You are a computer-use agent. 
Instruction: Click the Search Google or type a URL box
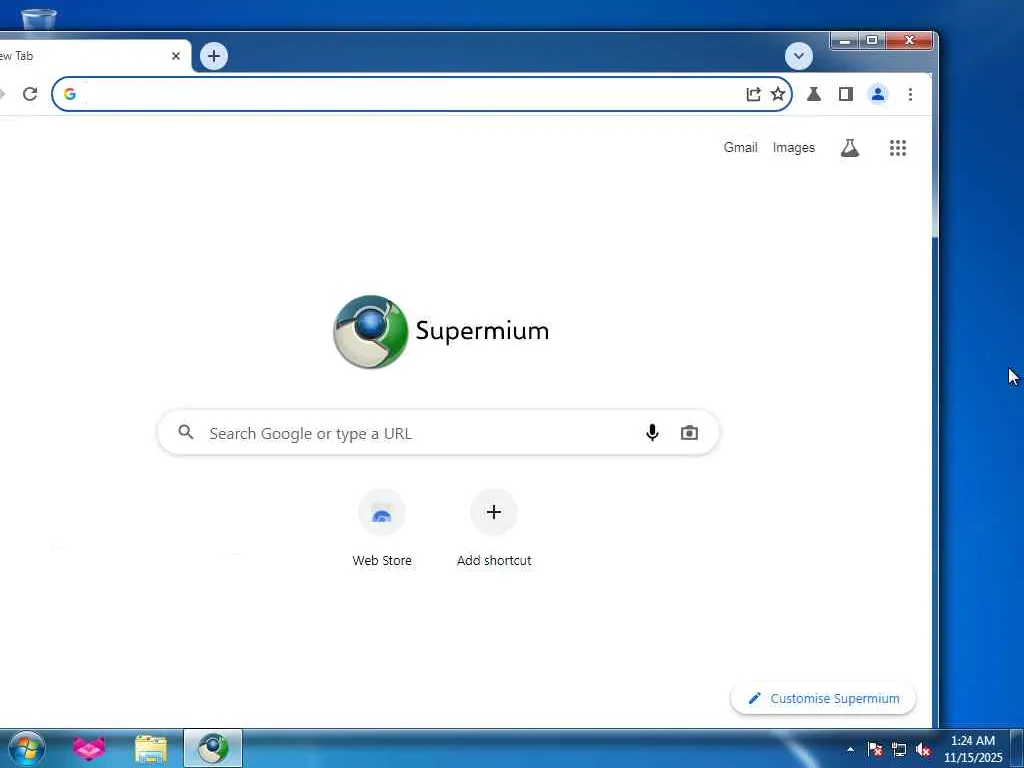coord(438,432)
